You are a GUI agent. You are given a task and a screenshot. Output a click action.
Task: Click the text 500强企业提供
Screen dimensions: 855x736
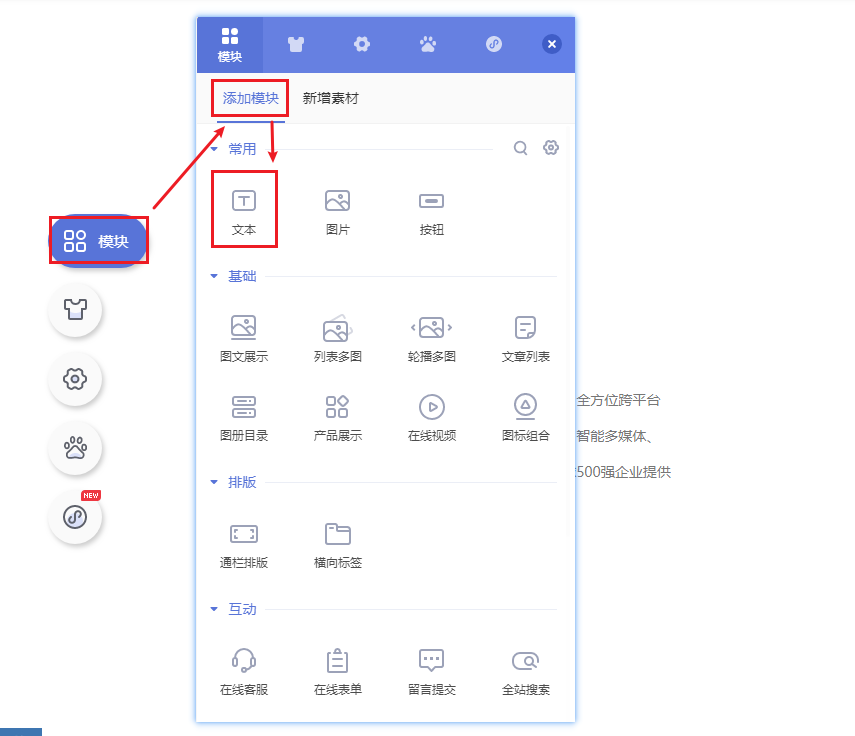tap(624, 472)
